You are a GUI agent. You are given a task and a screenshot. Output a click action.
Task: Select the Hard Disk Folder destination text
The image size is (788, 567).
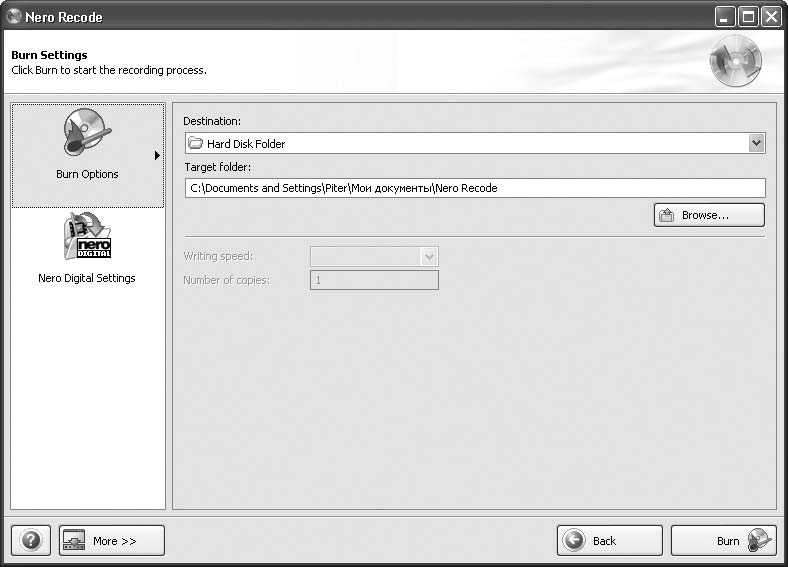pyautogui.click(x=246, y=144)
